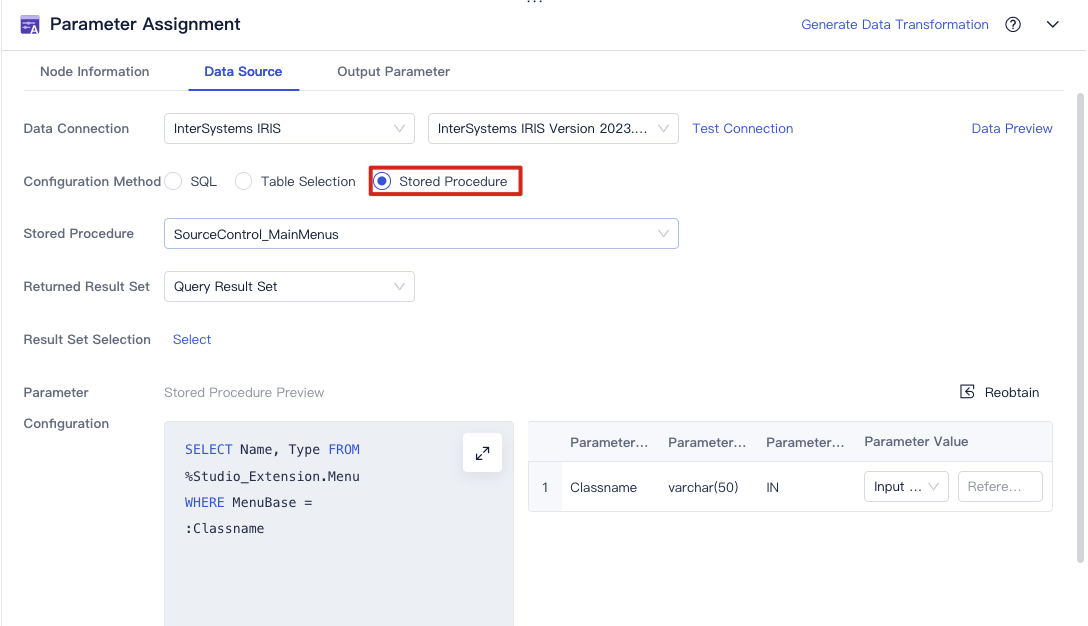Click the Refere... parameter value input field

tap(1000, 487)
